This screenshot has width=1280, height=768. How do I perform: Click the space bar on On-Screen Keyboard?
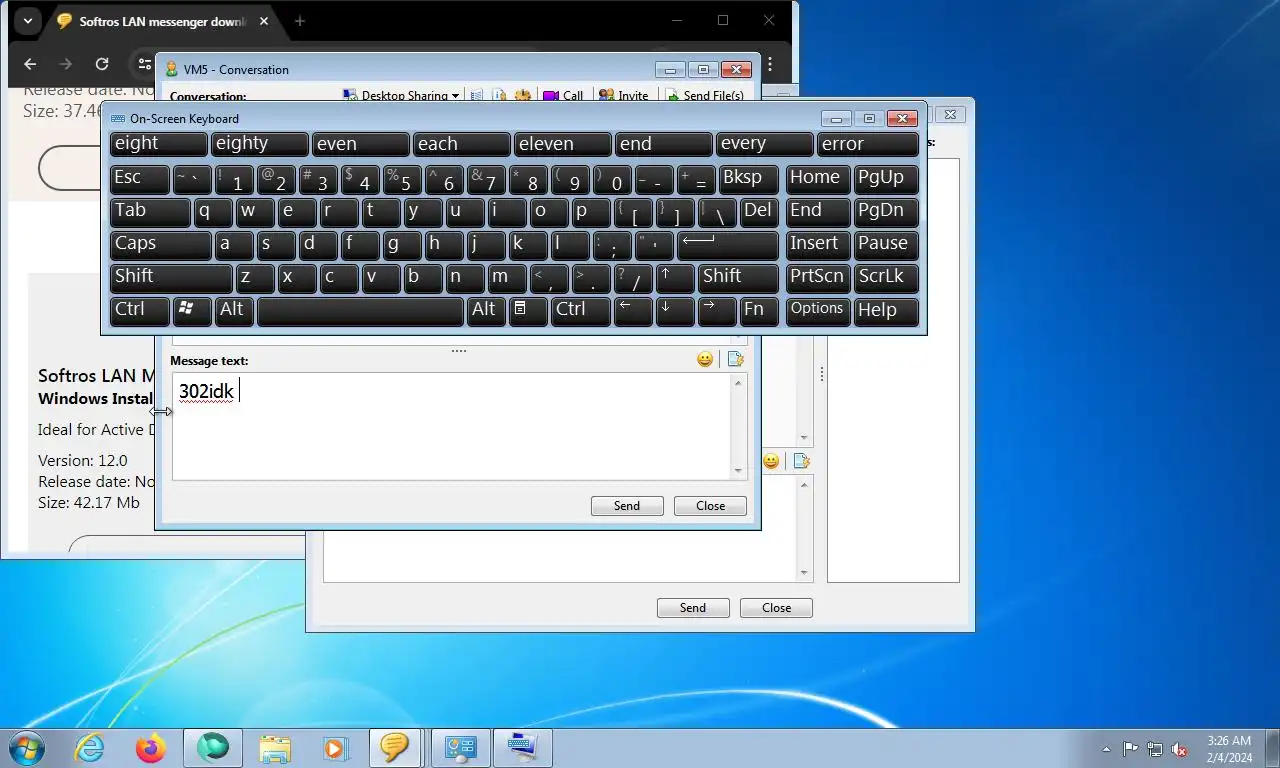click(x=360, y=310)
